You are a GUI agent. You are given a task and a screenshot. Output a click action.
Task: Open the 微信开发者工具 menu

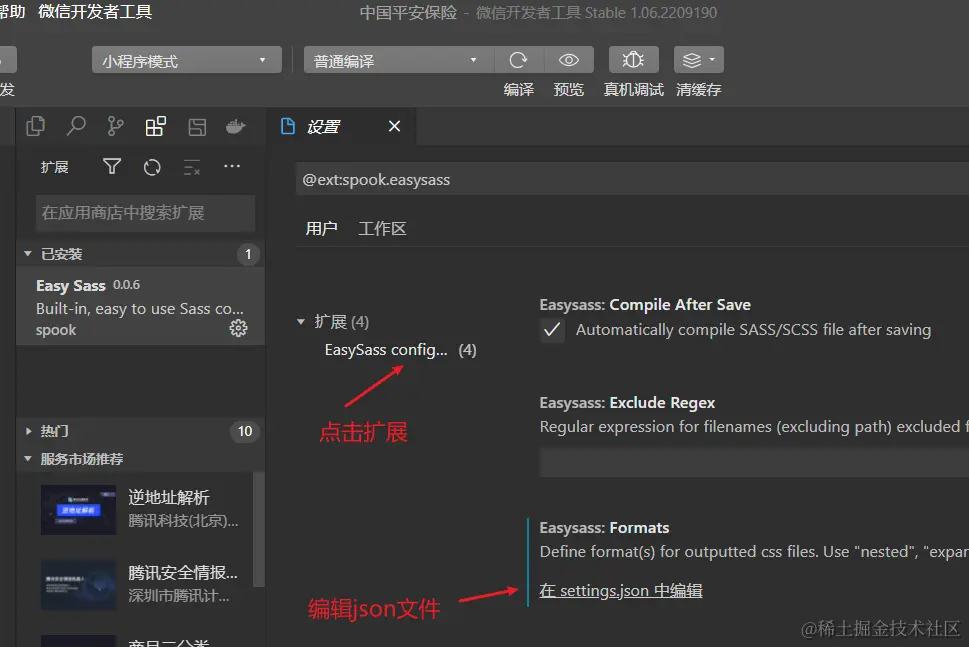pos(95,12)
